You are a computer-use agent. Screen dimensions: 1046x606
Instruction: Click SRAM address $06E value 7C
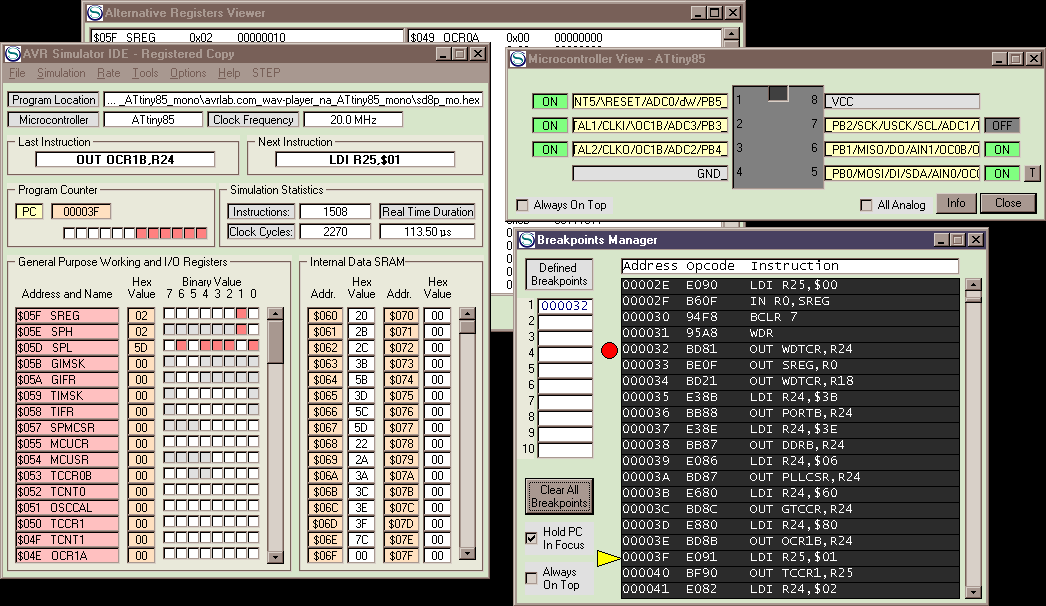pos(361,540)
